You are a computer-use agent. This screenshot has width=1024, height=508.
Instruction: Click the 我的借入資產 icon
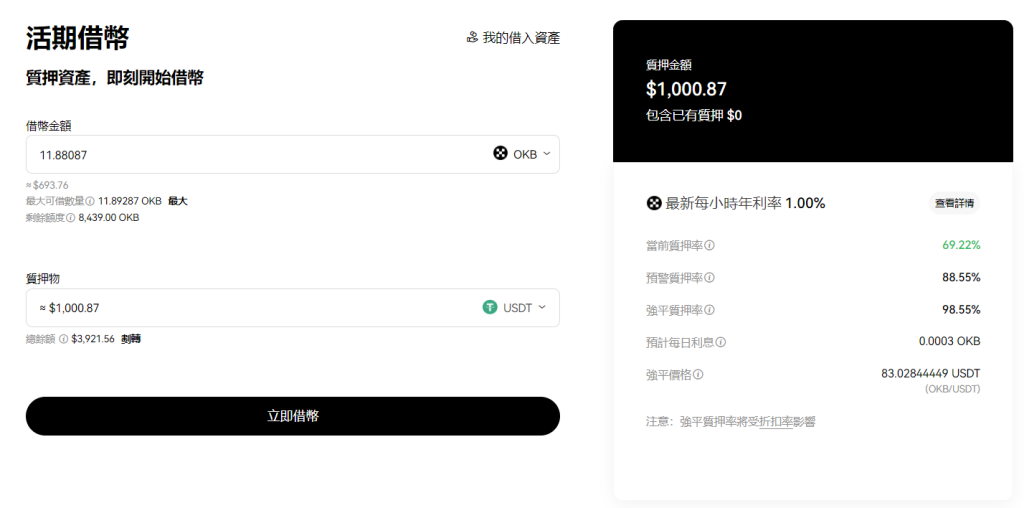pyautogui.click(x=472, y=38)
